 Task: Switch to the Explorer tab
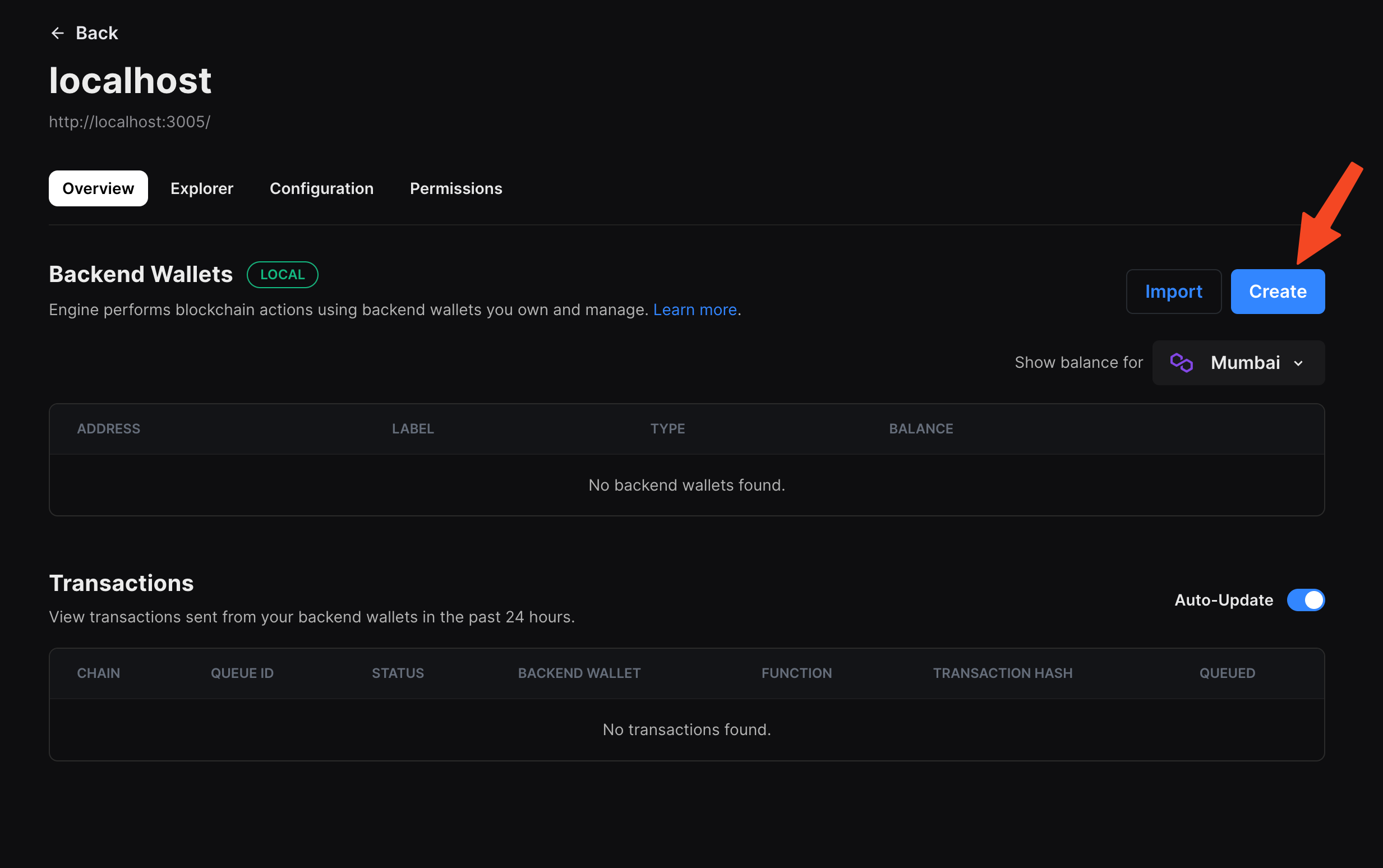(201, 188)
